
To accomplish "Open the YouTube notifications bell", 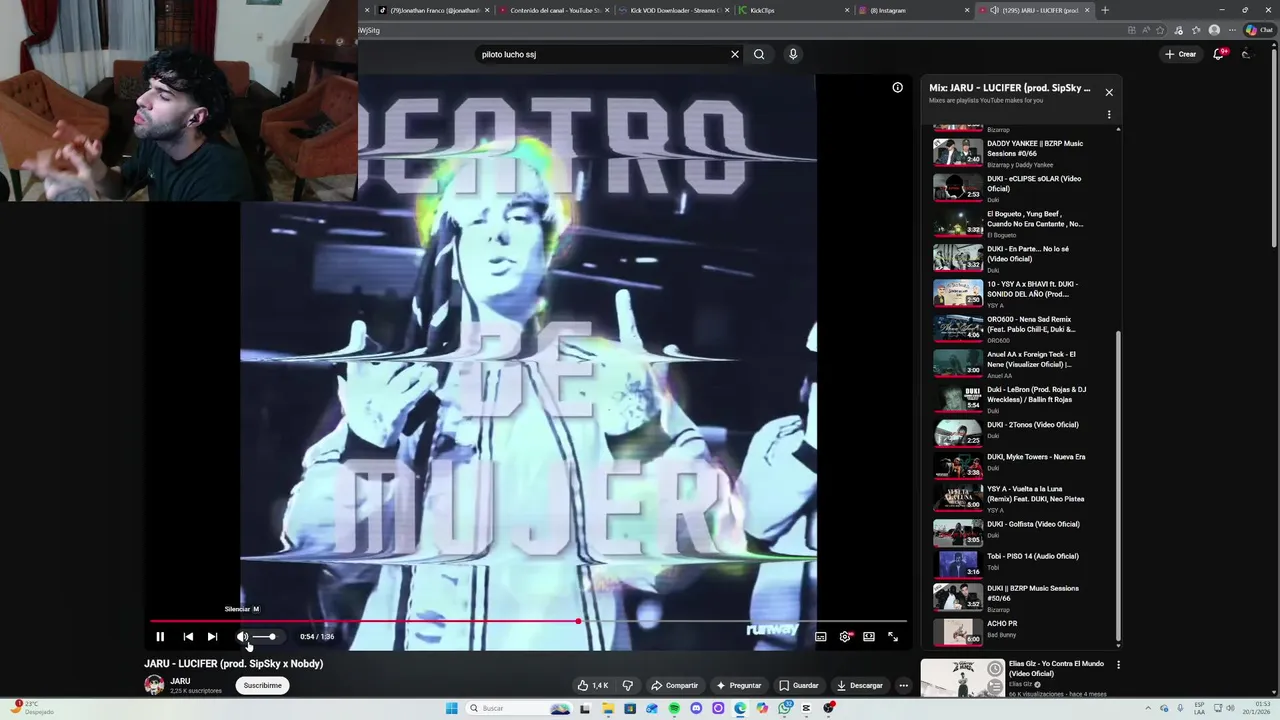I will tap(1218, 54).
